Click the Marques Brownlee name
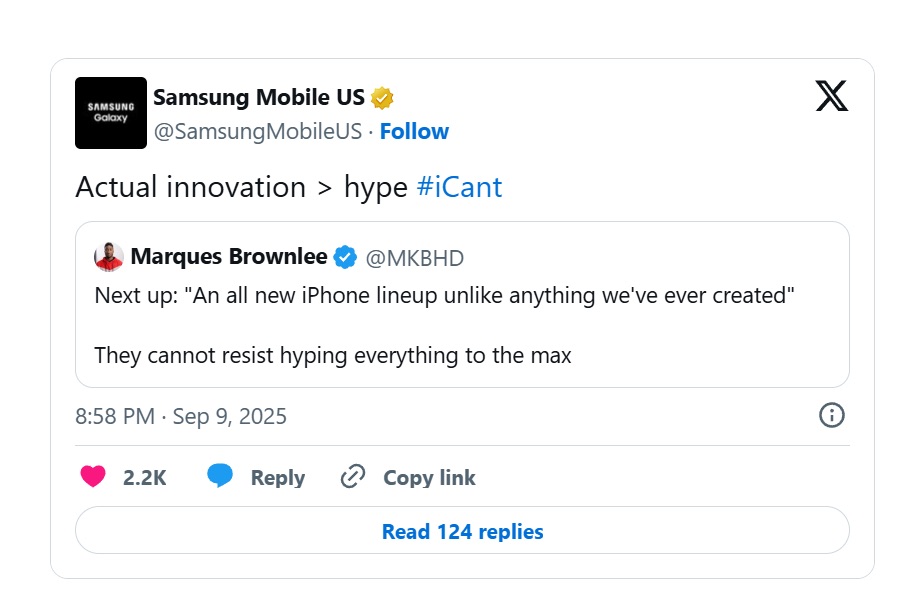Screen dimensions: 901x609 pos(229,257)
